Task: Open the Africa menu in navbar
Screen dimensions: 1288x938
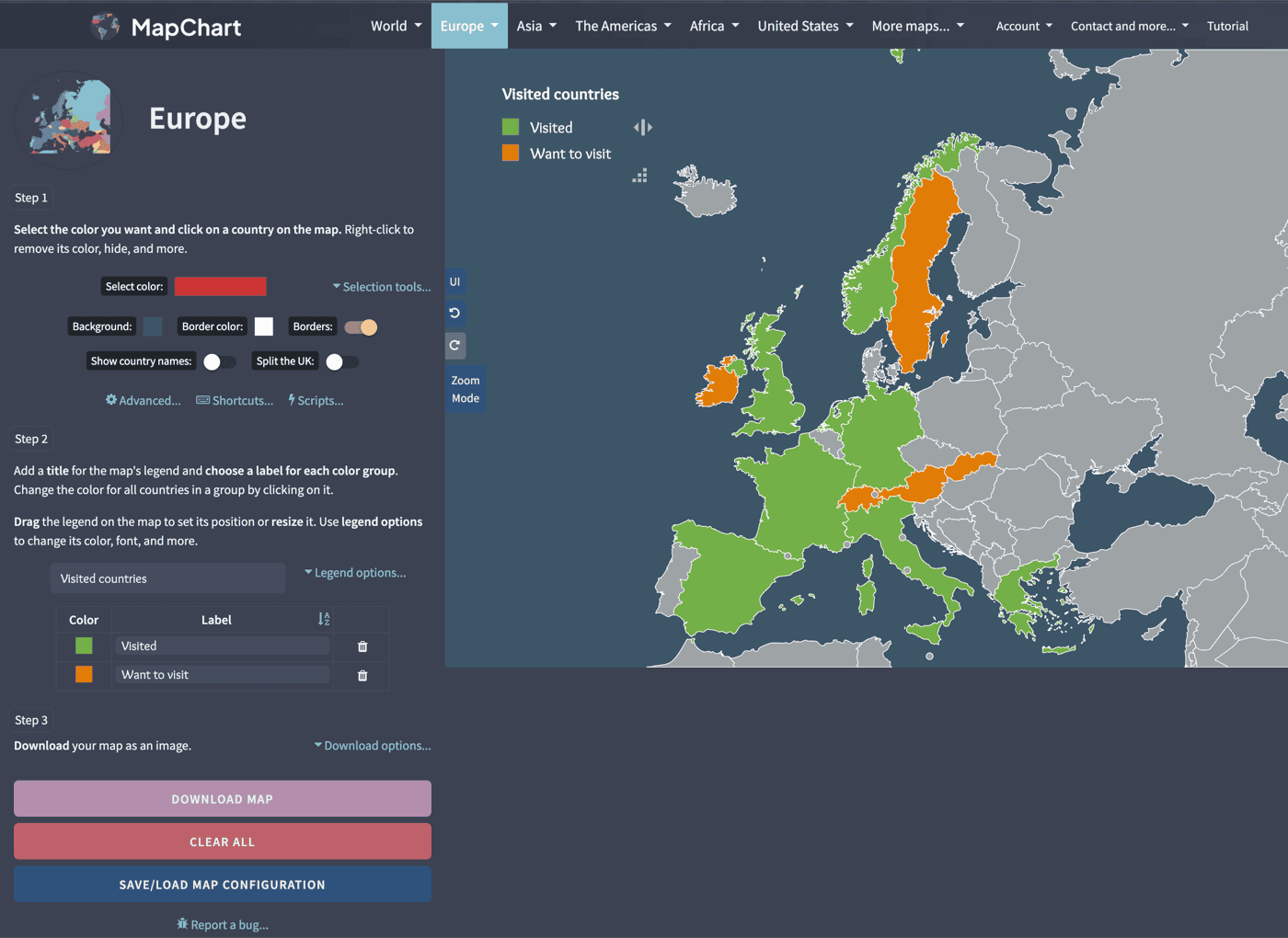Action: tap(714, 26)
